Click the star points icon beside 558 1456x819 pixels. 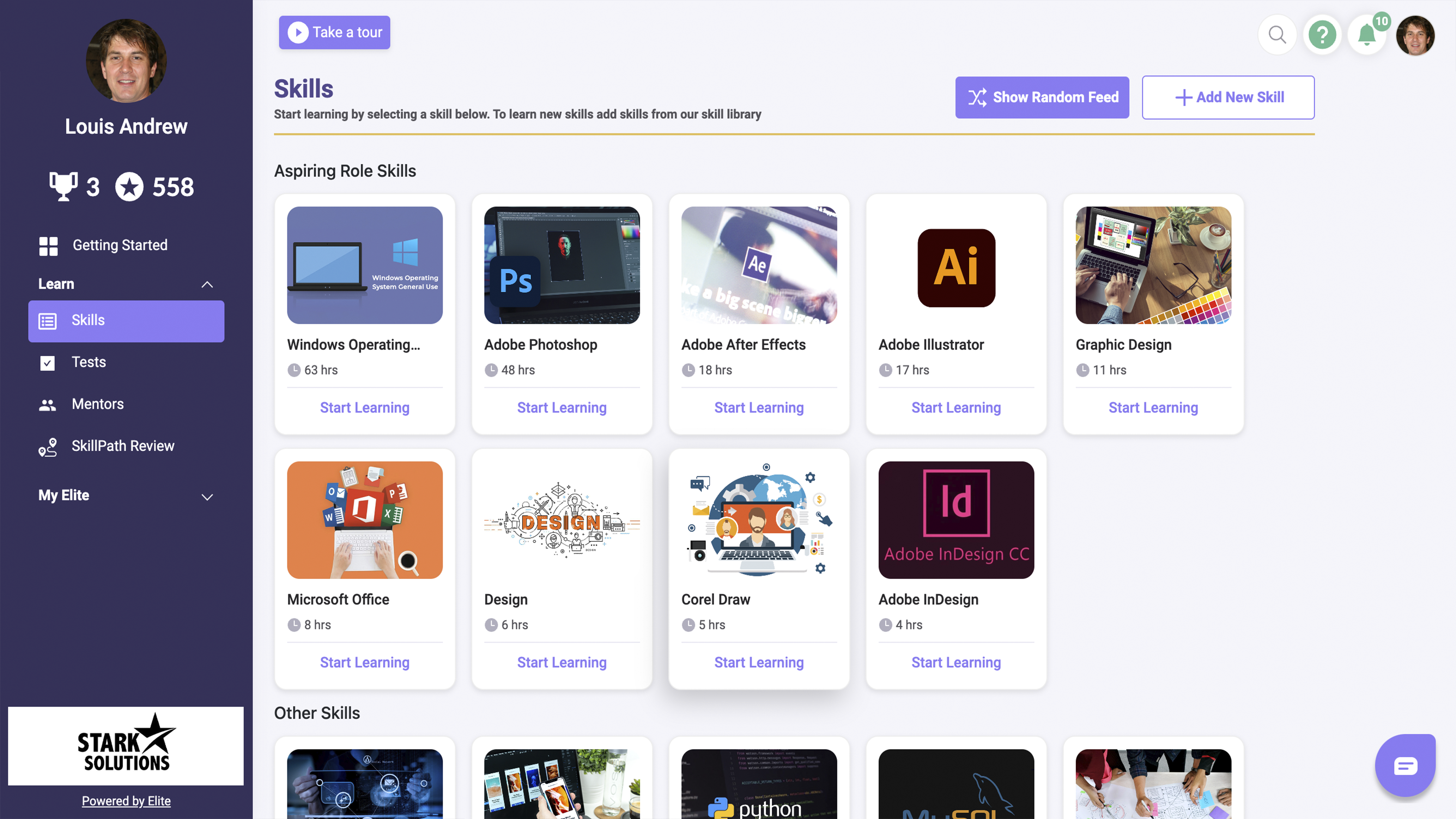(x=129, y=187)
